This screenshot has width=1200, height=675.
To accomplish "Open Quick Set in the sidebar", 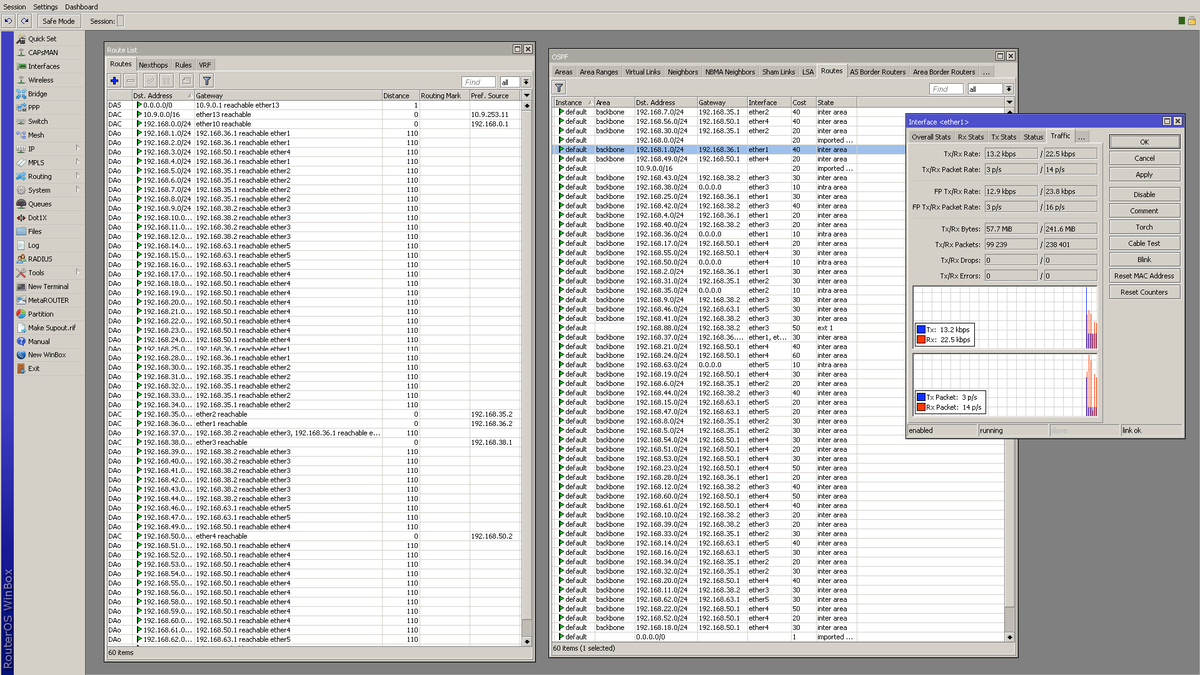I will [42, 39].
